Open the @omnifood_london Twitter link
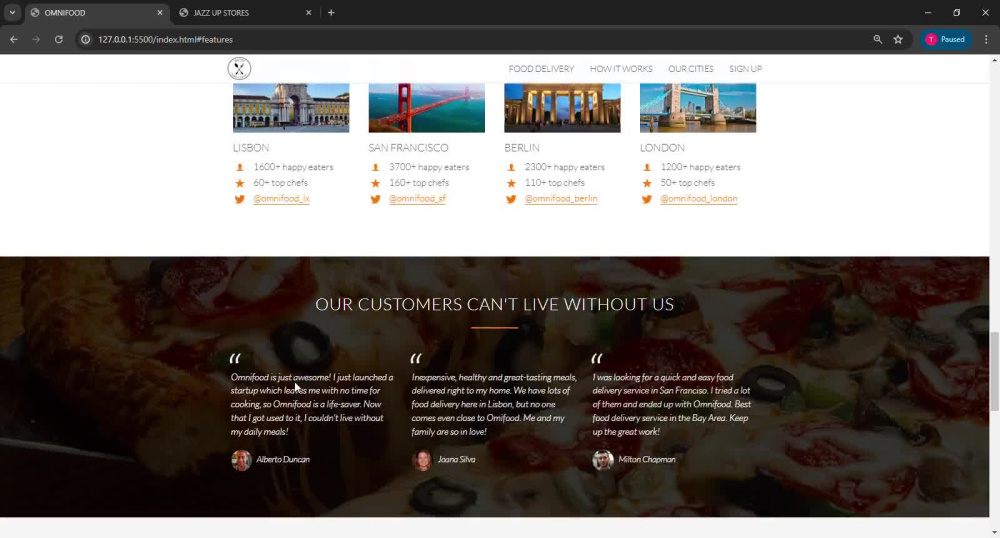This screenshot has width=1000, height=538. coord(699,199)
